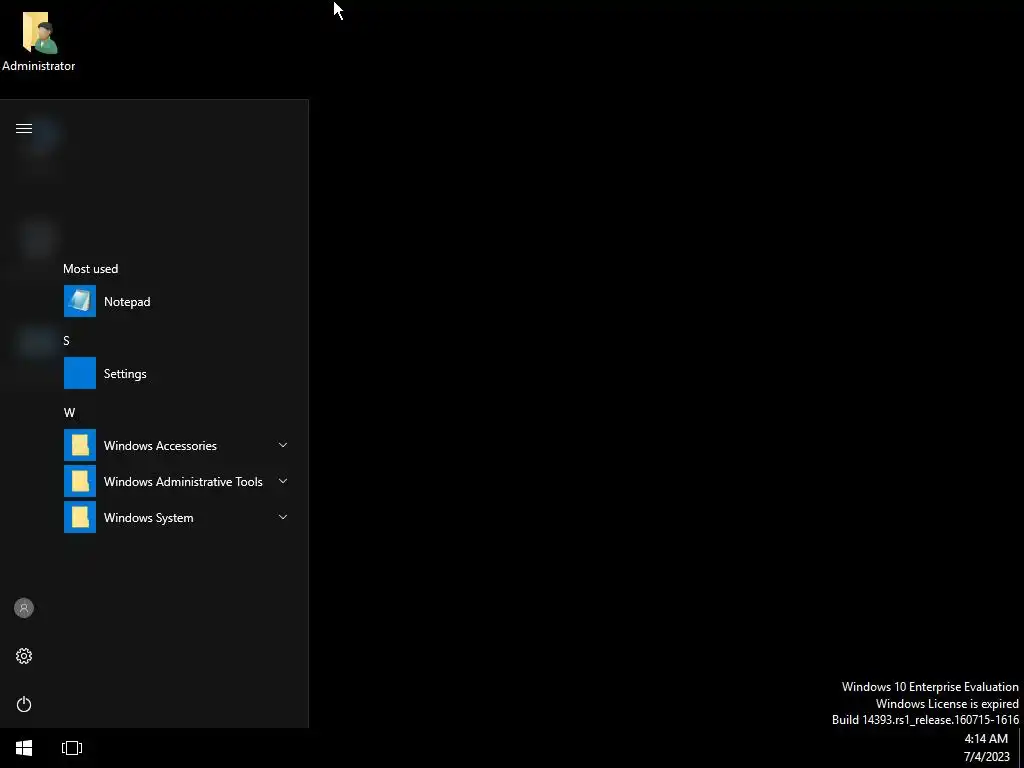Viewport: 1024px width, 768px height.
Task: Open the Settings app tile in the S section
Action: (80, 373)
